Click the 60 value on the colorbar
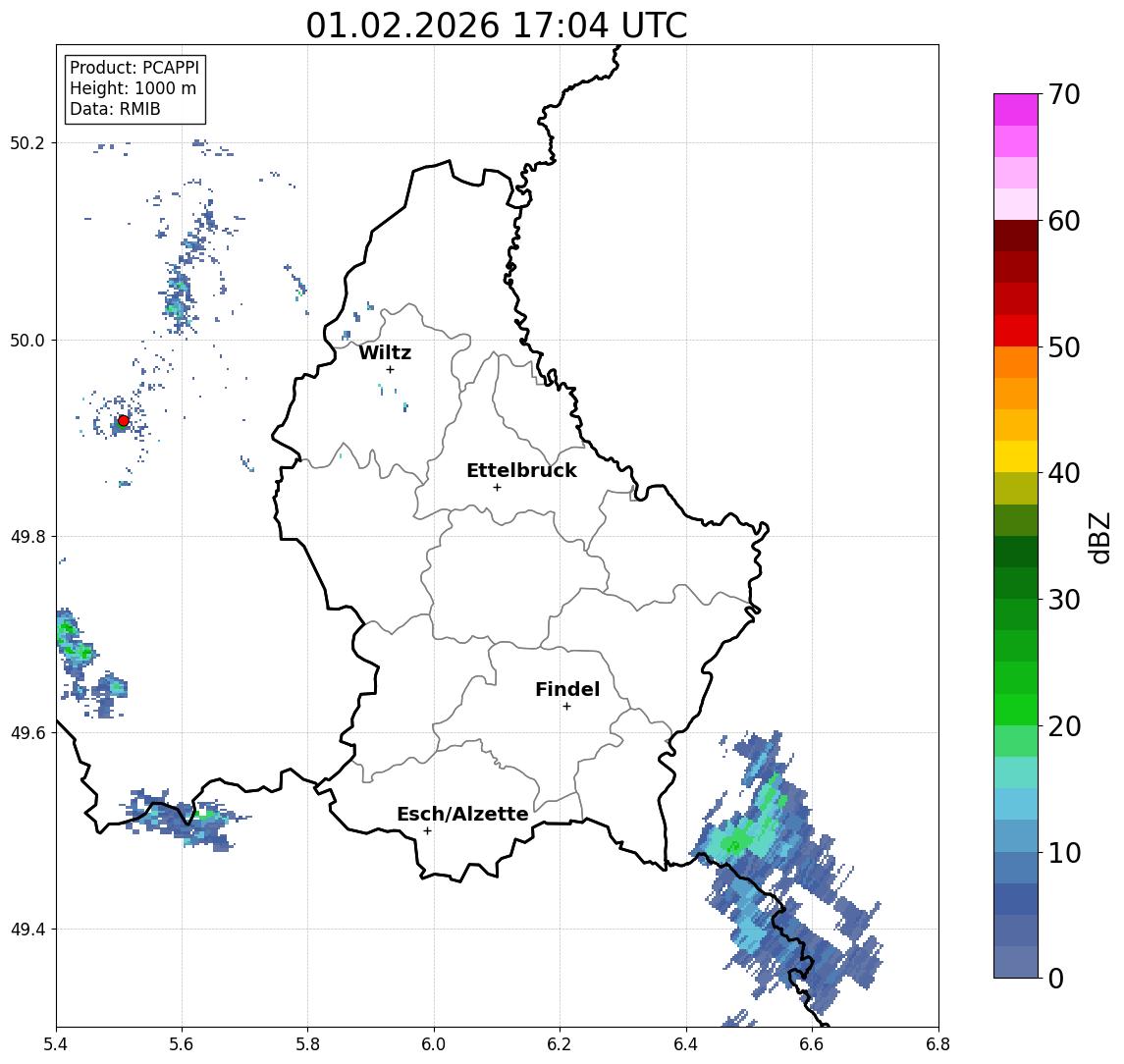 pos(1064,221)
